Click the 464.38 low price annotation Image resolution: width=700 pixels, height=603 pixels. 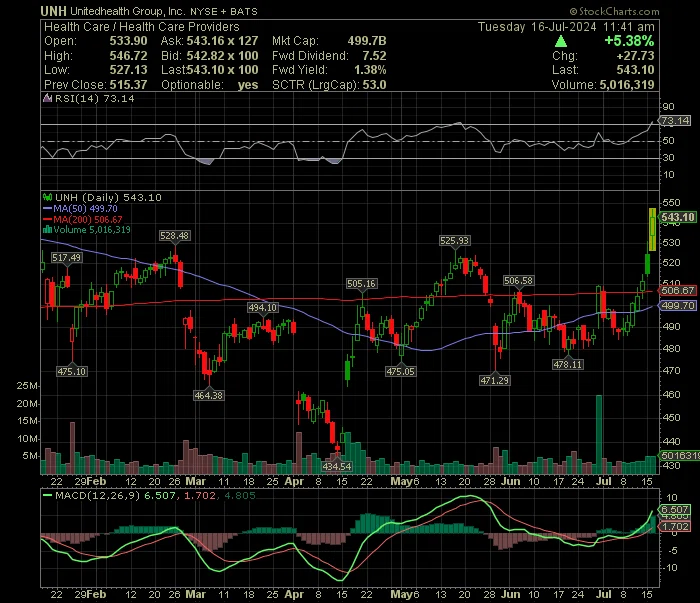208,395
